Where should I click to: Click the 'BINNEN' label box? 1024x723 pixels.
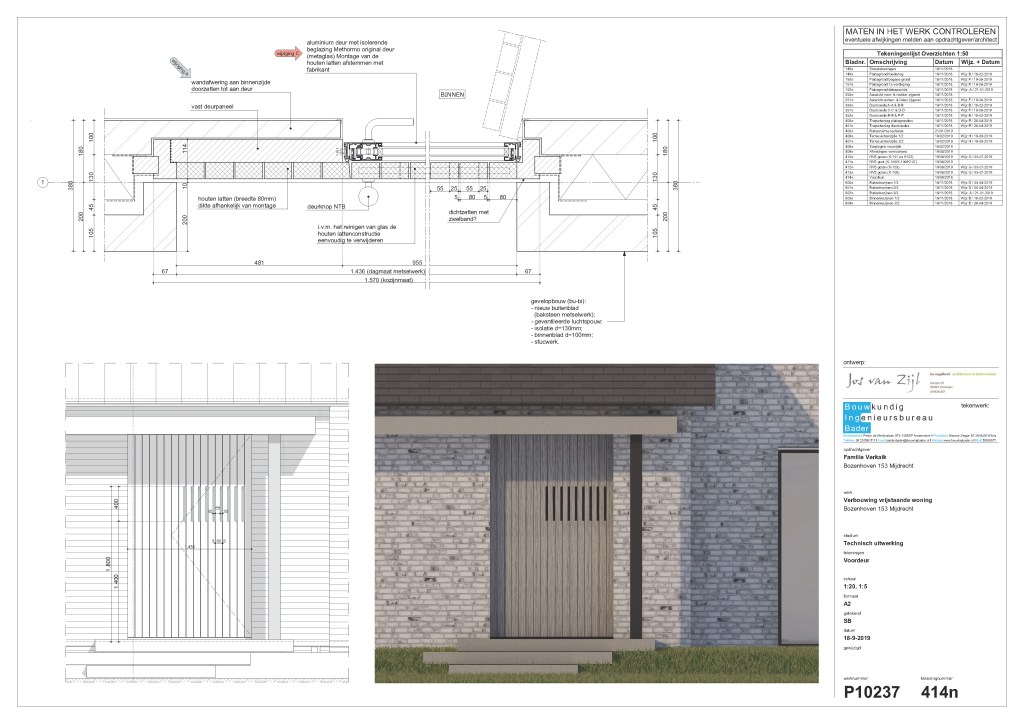click(454, 94)
